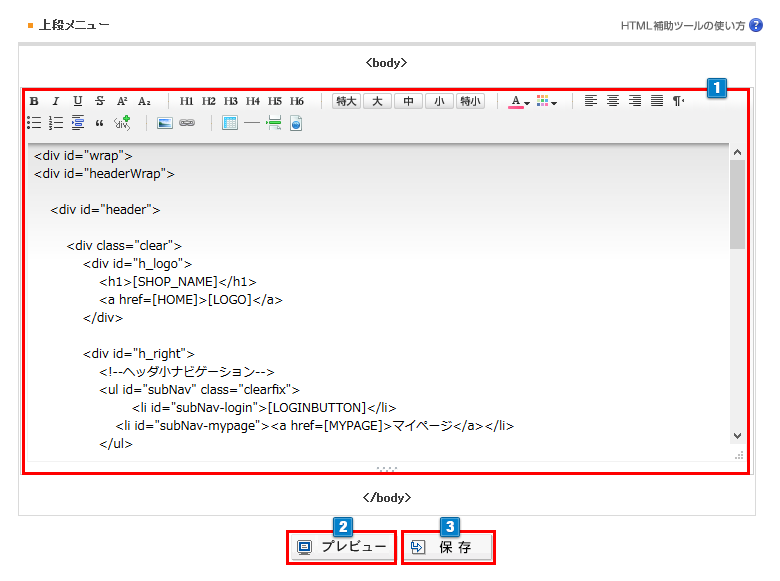Click inside the HTML code text area
The width and height of the screenshot is (780, 581).
pos(378,302)
